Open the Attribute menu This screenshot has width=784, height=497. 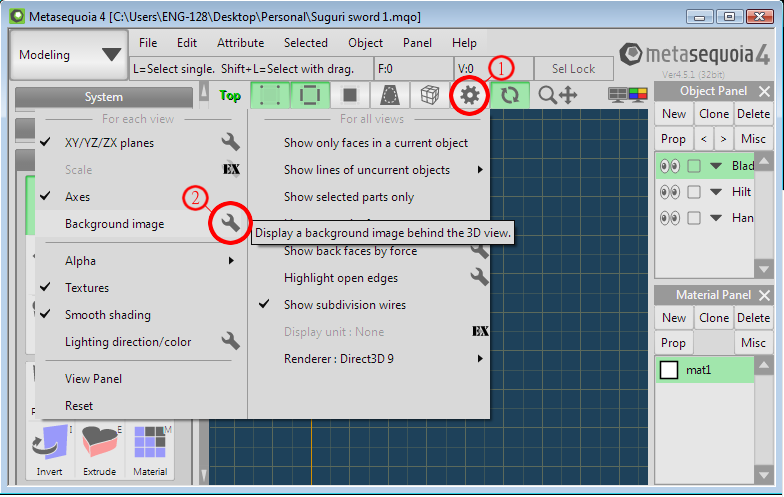240,43
